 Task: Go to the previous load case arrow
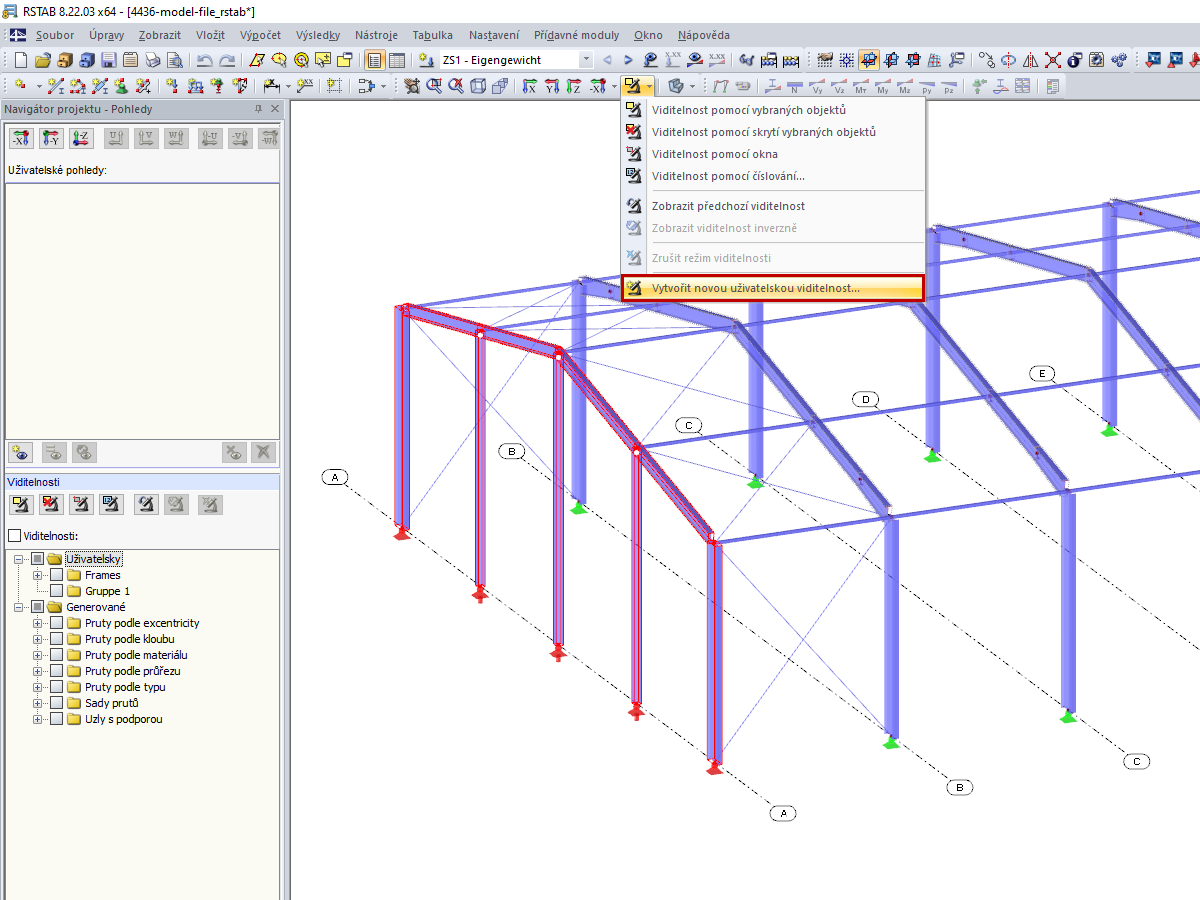click(x=607, y=60)
